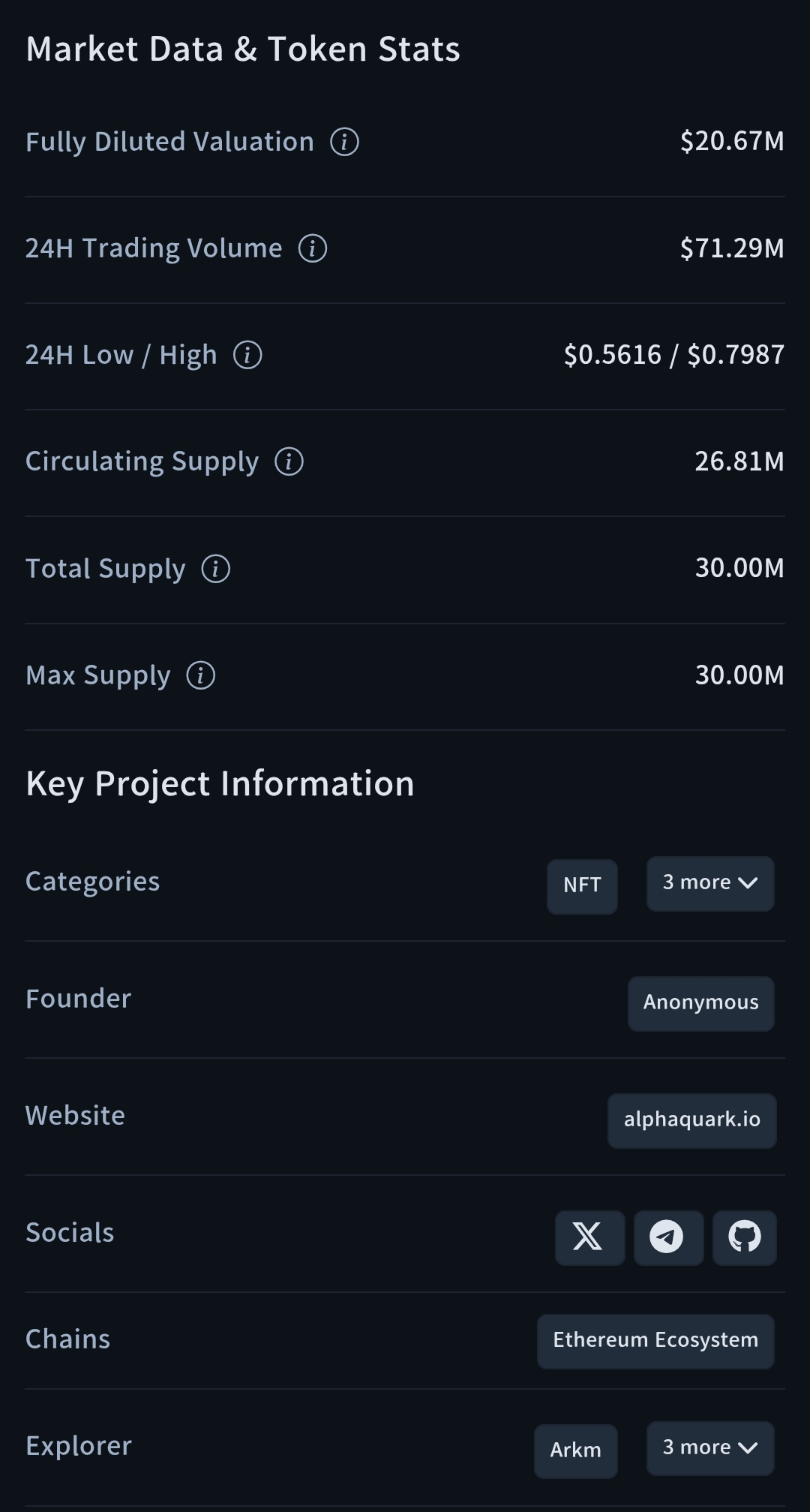
Task: Open the Arkm explorer link
Action: tap(575, 1450)
